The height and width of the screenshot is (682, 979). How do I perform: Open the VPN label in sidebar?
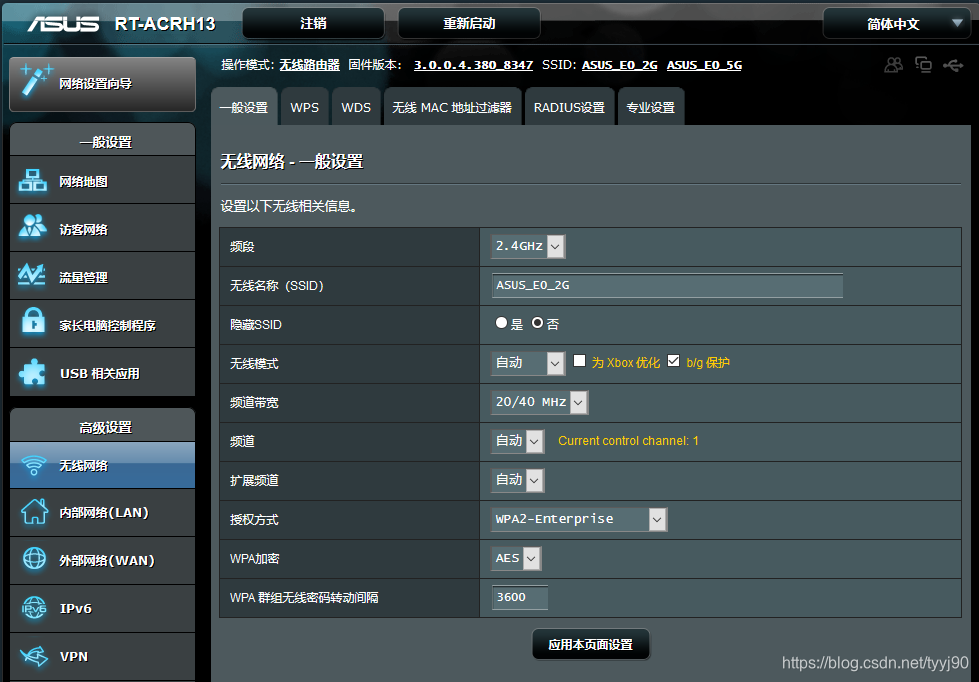(74, 656)
